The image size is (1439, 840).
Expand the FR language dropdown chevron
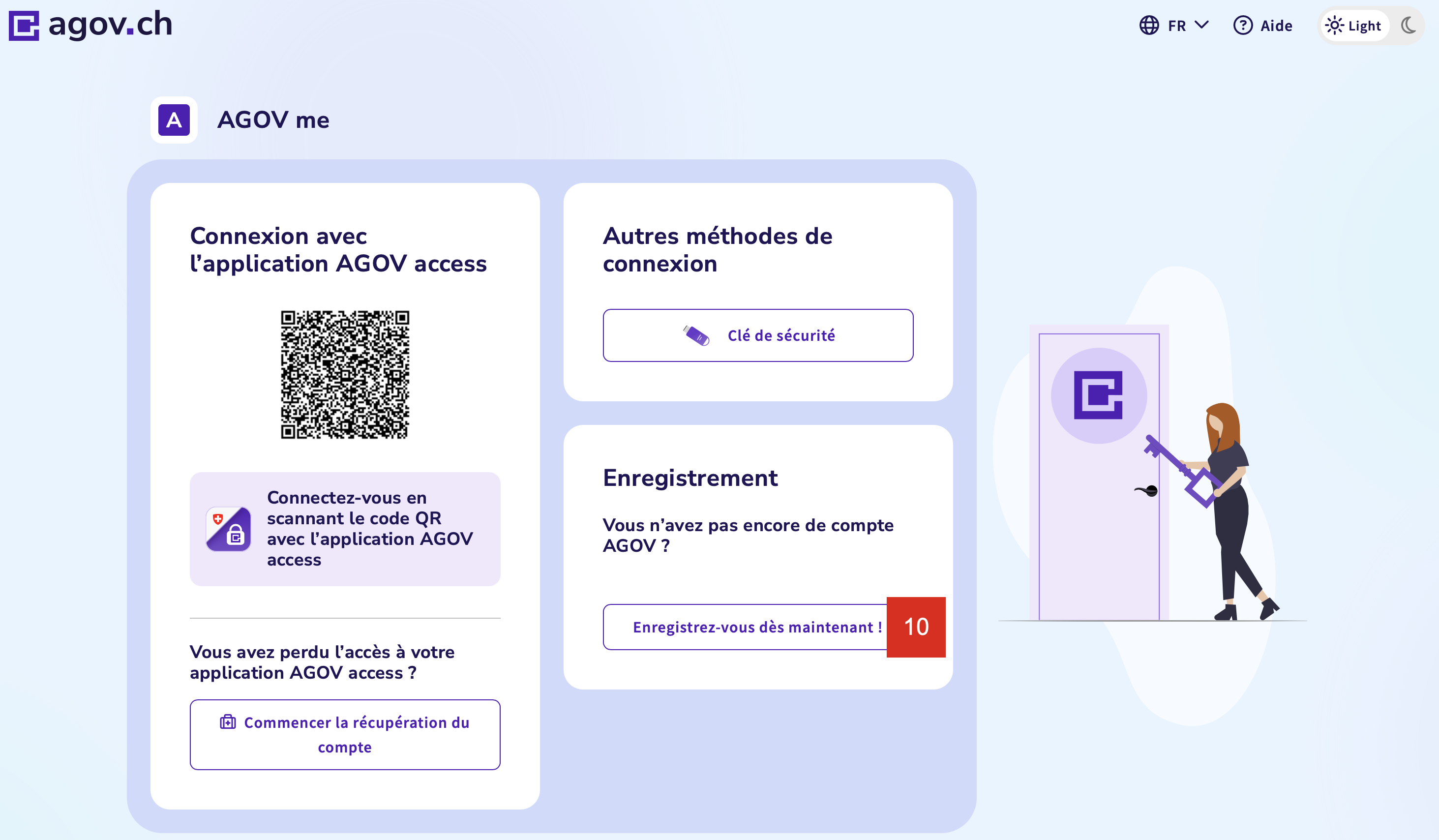point(1202,25)
